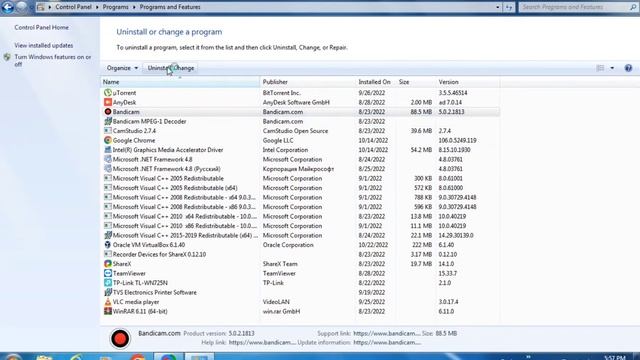Image resolution: width=640 pixels, height=360 pixels.
Task: Click the µTorrent program icon
Action: (108, 93)
